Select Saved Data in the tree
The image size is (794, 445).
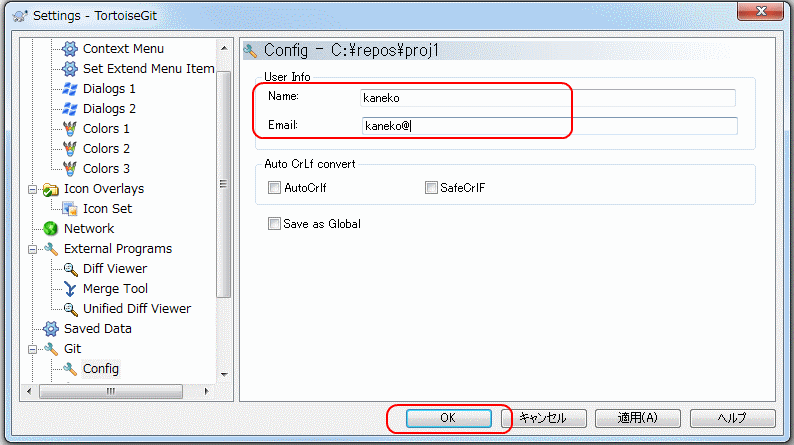[x=97, y=329]
